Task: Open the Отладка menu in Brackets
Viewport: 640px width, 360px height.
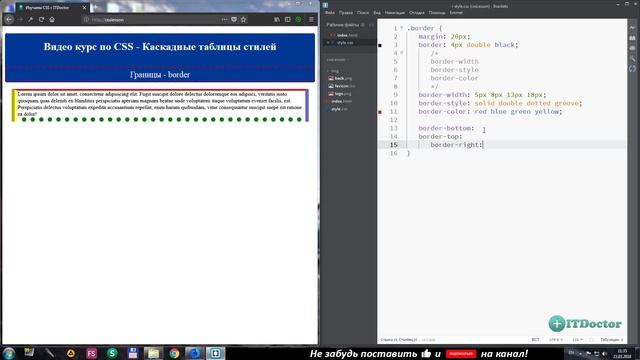Action: point(417,13)
